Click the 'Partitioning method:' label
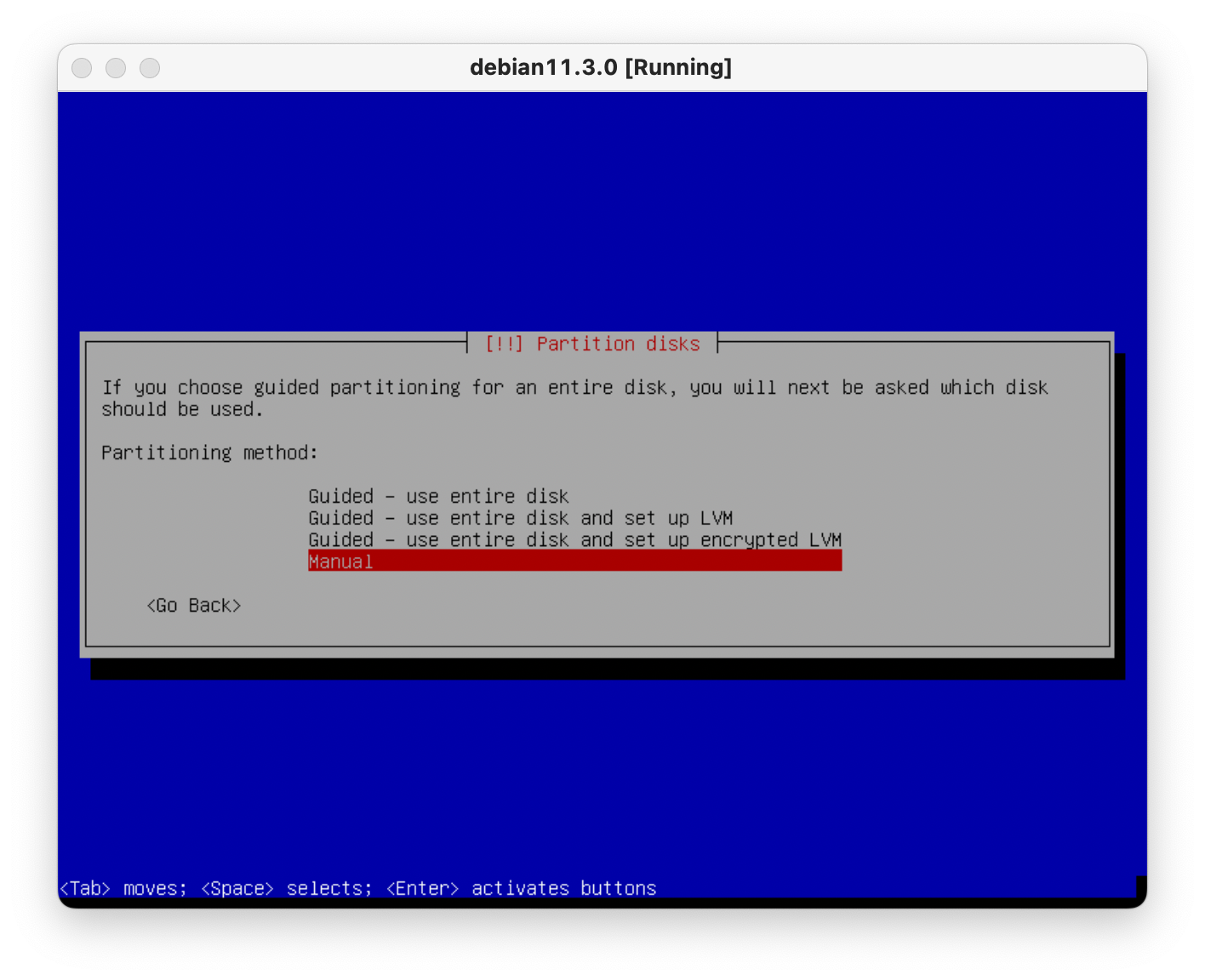Viewport: 1205px width, 980px height. (209, 453)
